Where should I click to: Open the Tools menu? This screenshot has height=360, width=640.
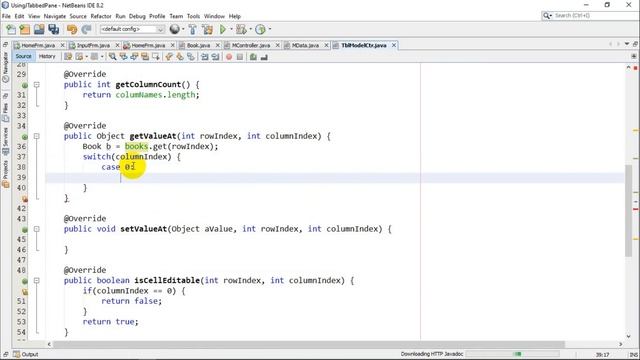tap(193, 16)
